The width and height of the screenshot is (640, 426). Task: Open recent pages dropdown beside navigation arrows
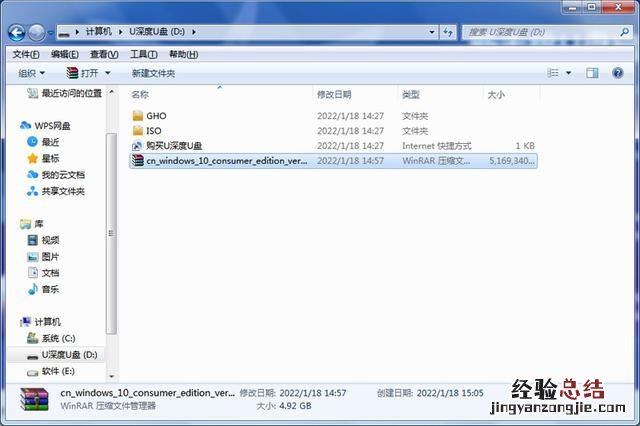coord(51,32)
